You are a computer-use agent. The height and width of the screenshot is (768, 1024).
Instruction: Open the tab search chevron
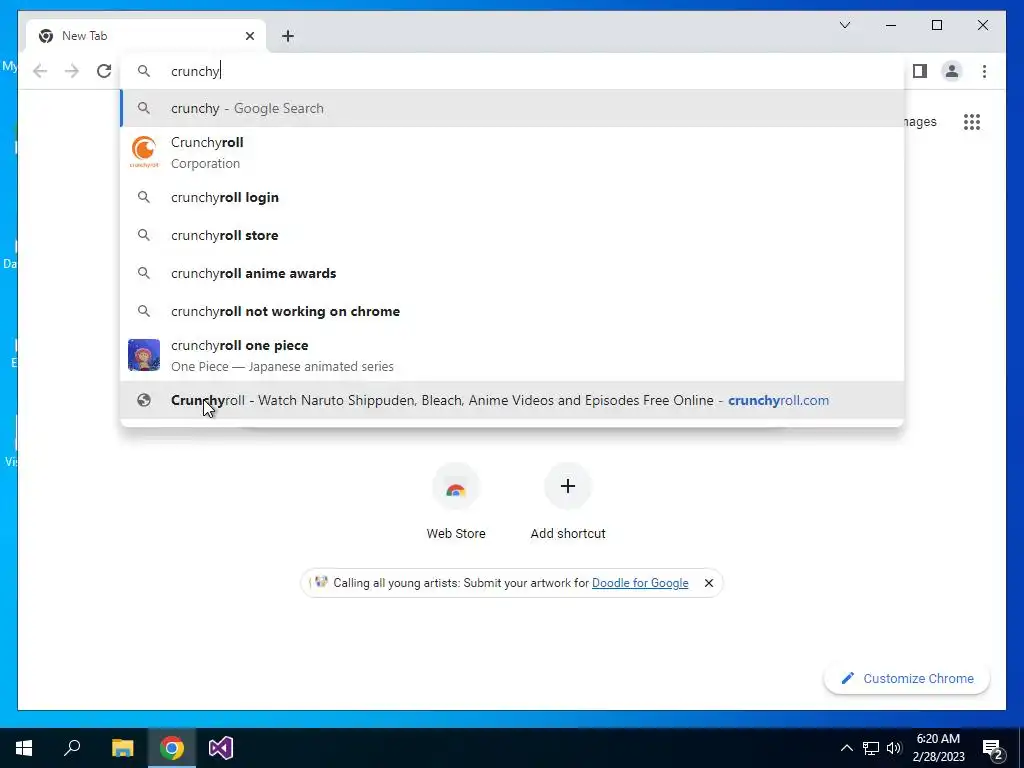pos(844,25)
